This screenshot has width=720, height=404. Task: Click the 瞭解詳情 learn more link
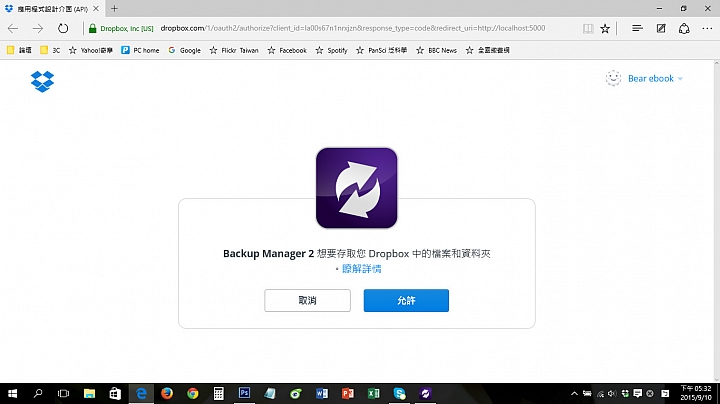tap(361, 269)
